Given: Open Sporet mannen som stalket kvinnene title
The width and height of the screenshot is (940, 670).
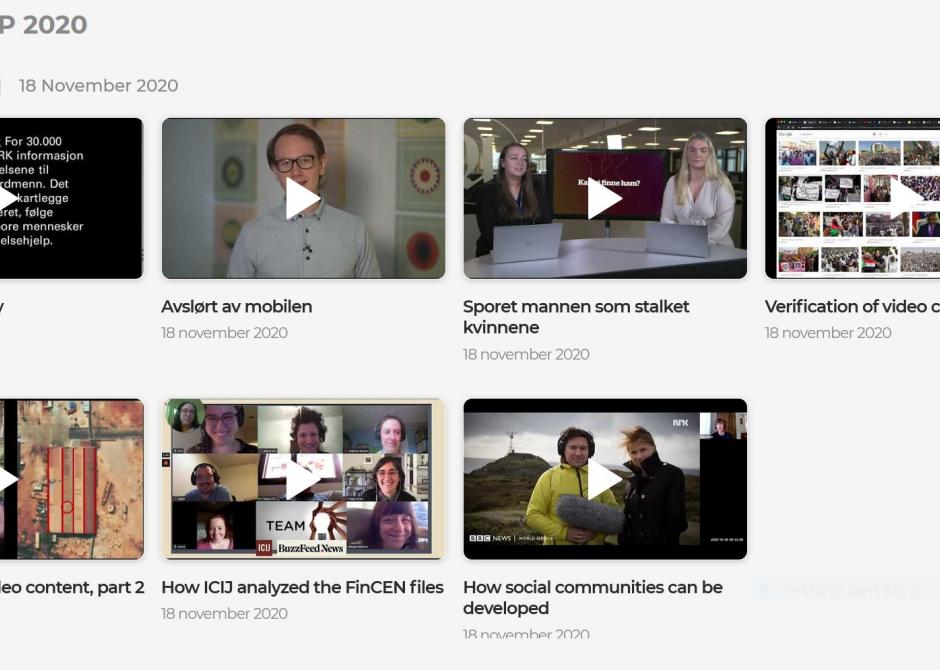Looking at the screenshot, I should (x=576, y=316).
